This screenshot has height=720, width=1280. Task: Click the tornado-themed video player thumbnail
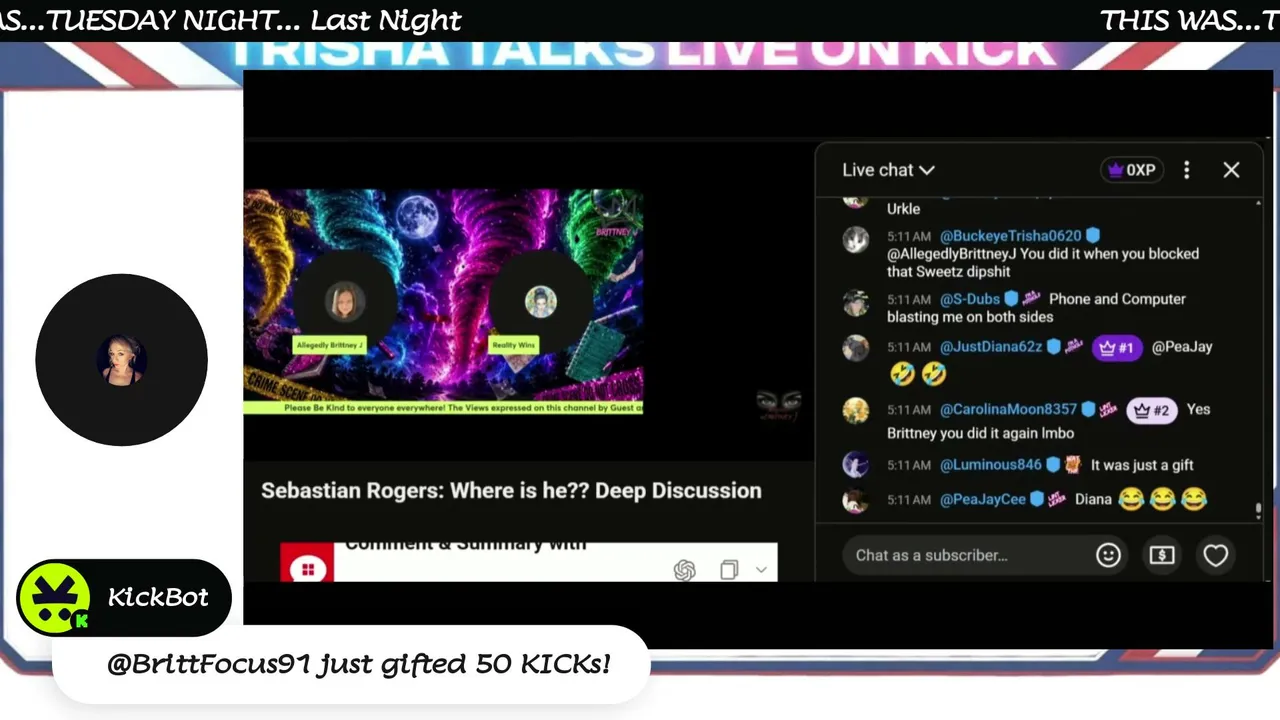[443, 302]
